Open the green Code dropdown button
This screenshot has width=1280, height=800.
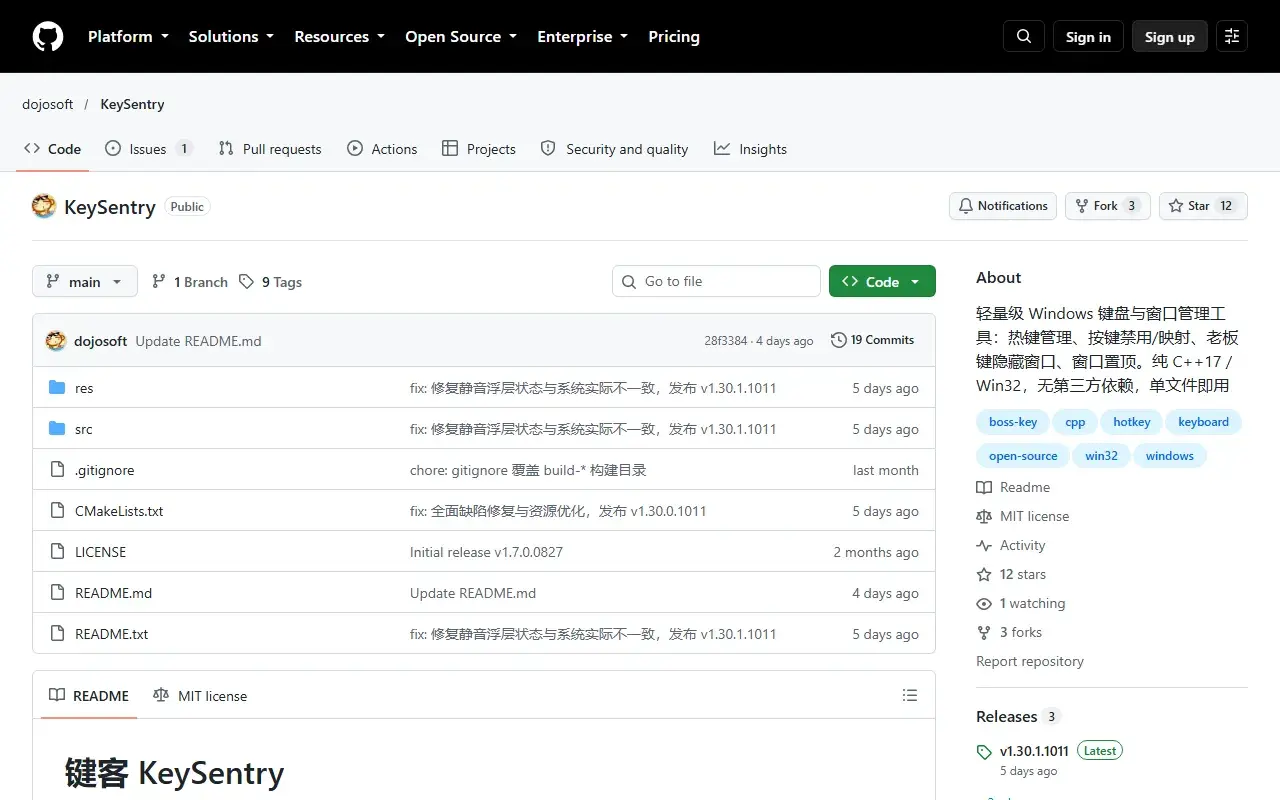(x=882, y=282)
